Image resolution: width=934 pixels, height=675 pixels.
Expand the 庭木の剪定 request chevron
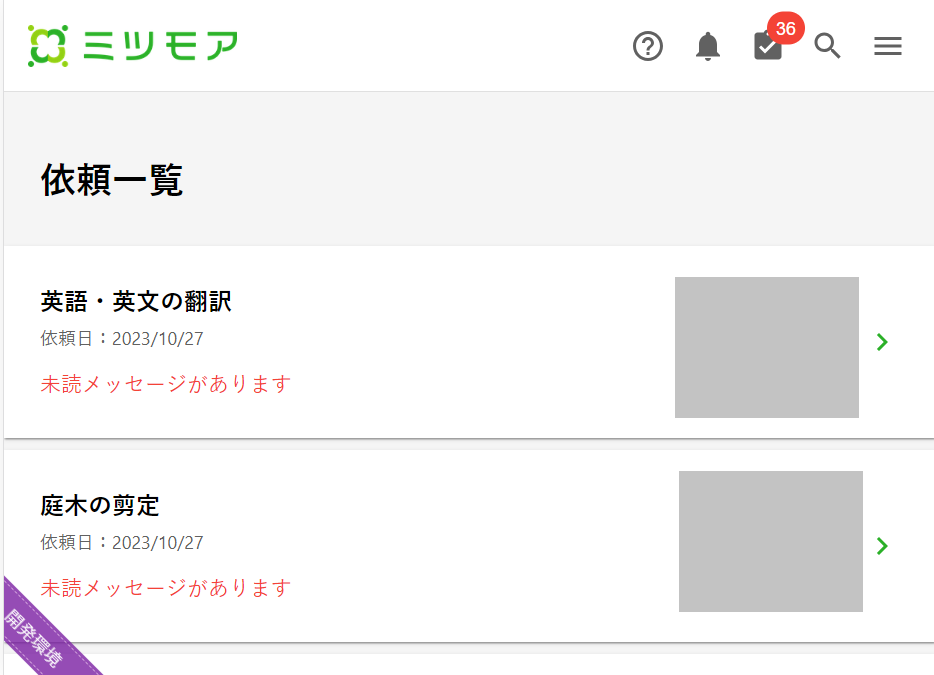click(882, 546)
